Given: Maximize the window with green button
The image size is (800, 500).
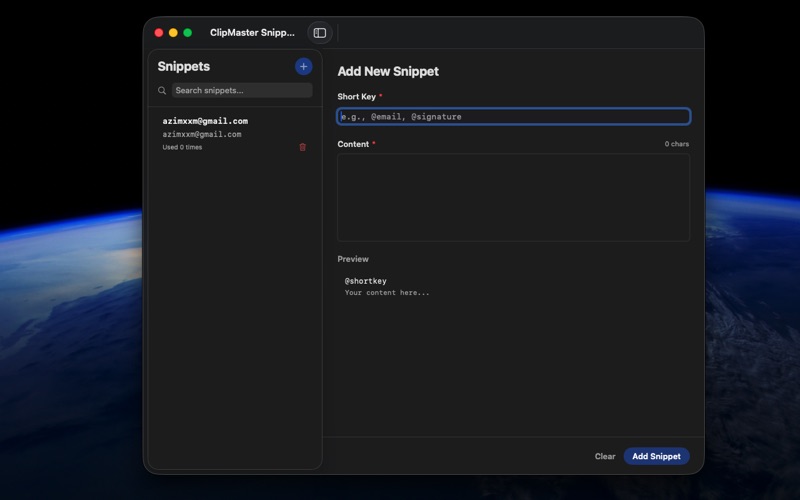Looking at the screenshot, I should [x=187, y=33].
